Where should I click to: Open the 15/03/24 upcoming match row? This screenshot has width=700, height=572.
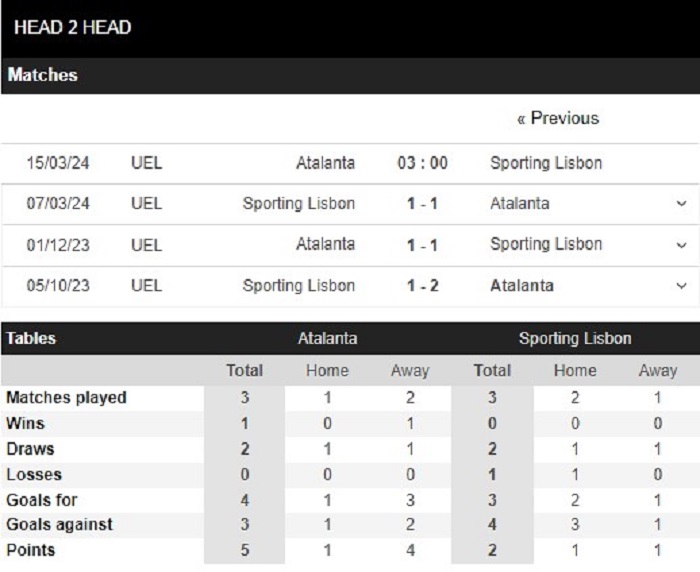click(350, 163)
